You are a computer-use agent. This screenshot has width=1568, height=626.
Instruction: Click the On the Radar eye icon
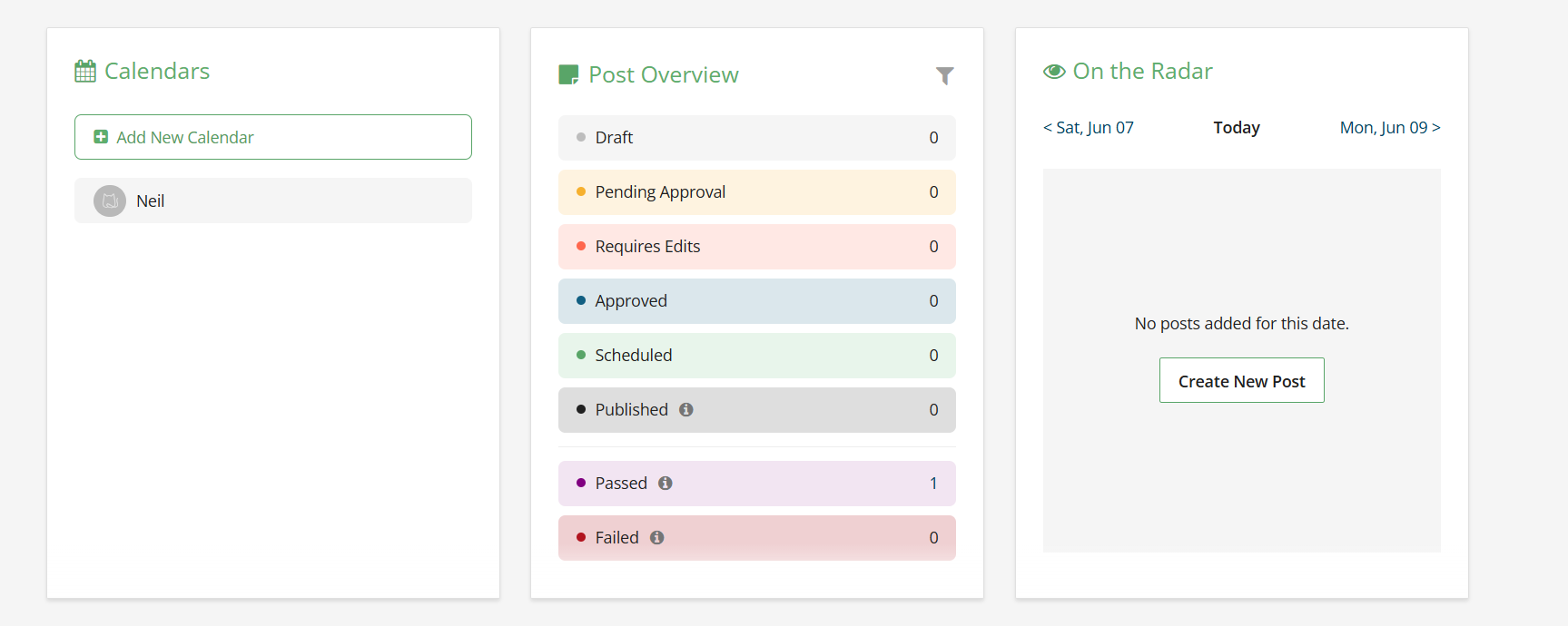(x=1054, y=72)
